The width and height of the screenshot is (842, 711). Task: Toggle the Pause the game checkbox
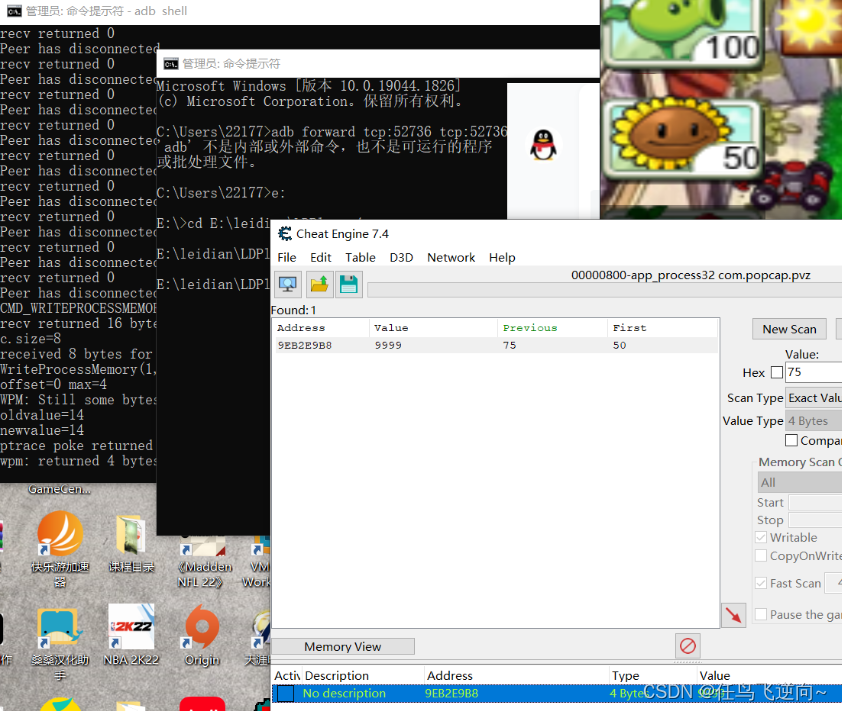click(x=761, y=614)
